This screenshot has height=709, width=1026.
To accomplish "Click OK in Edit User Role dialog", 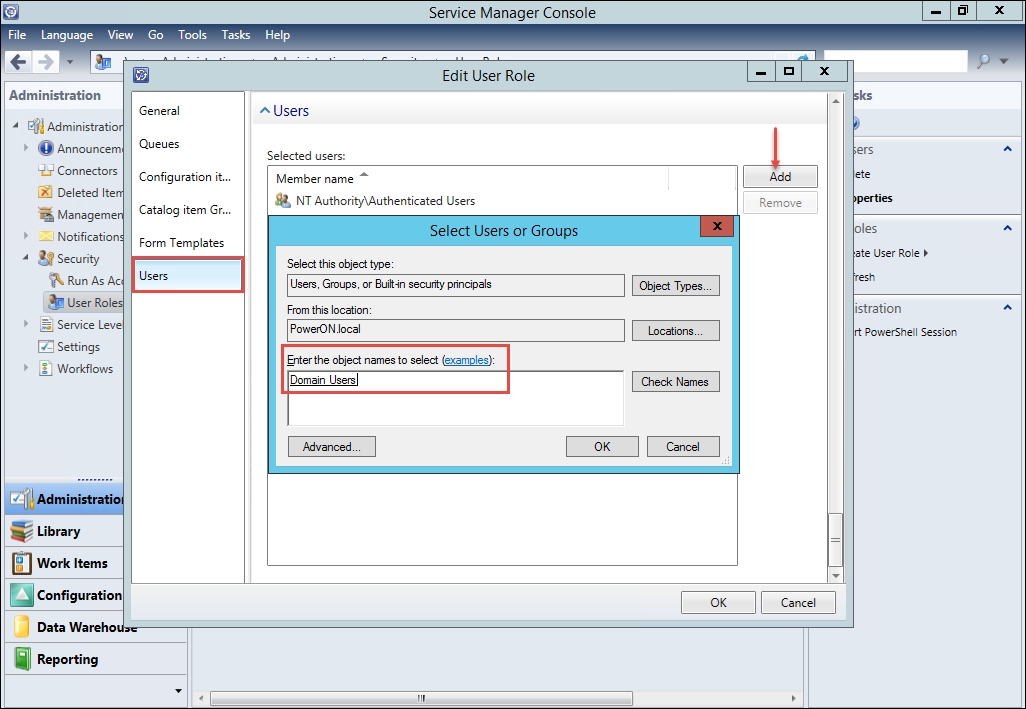I will 718,602.
